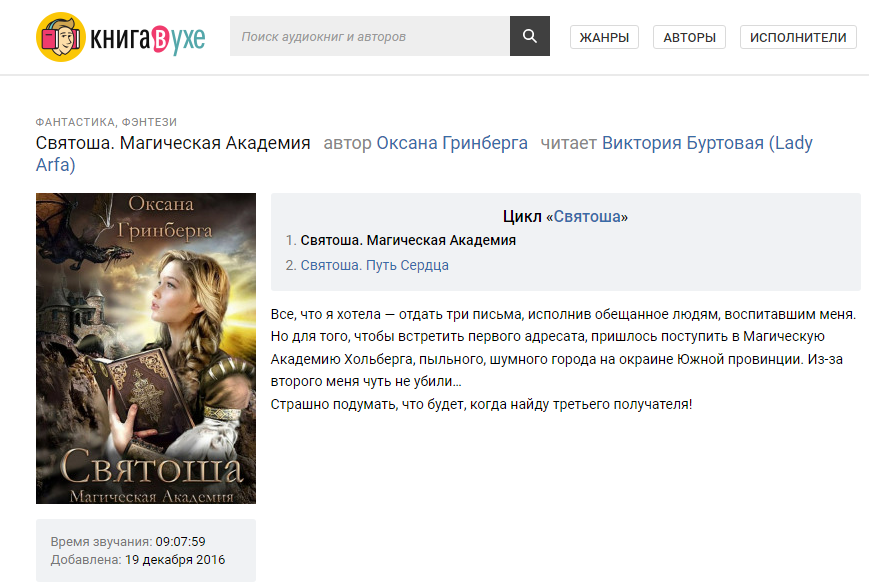
Task: Click the added date 19 декабря 2016
Action: 175,560
